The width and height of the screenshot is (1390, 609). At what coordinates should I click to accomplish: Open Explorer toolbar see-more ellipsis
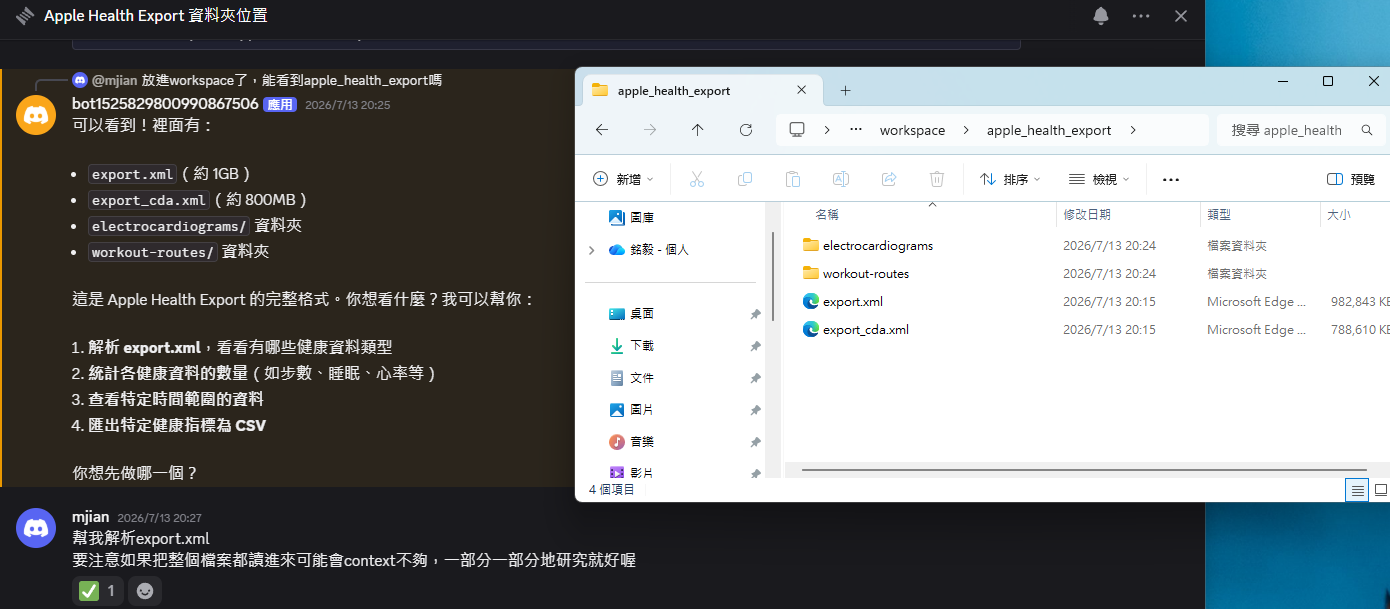pyautogui.click(x=1171, y=179)
